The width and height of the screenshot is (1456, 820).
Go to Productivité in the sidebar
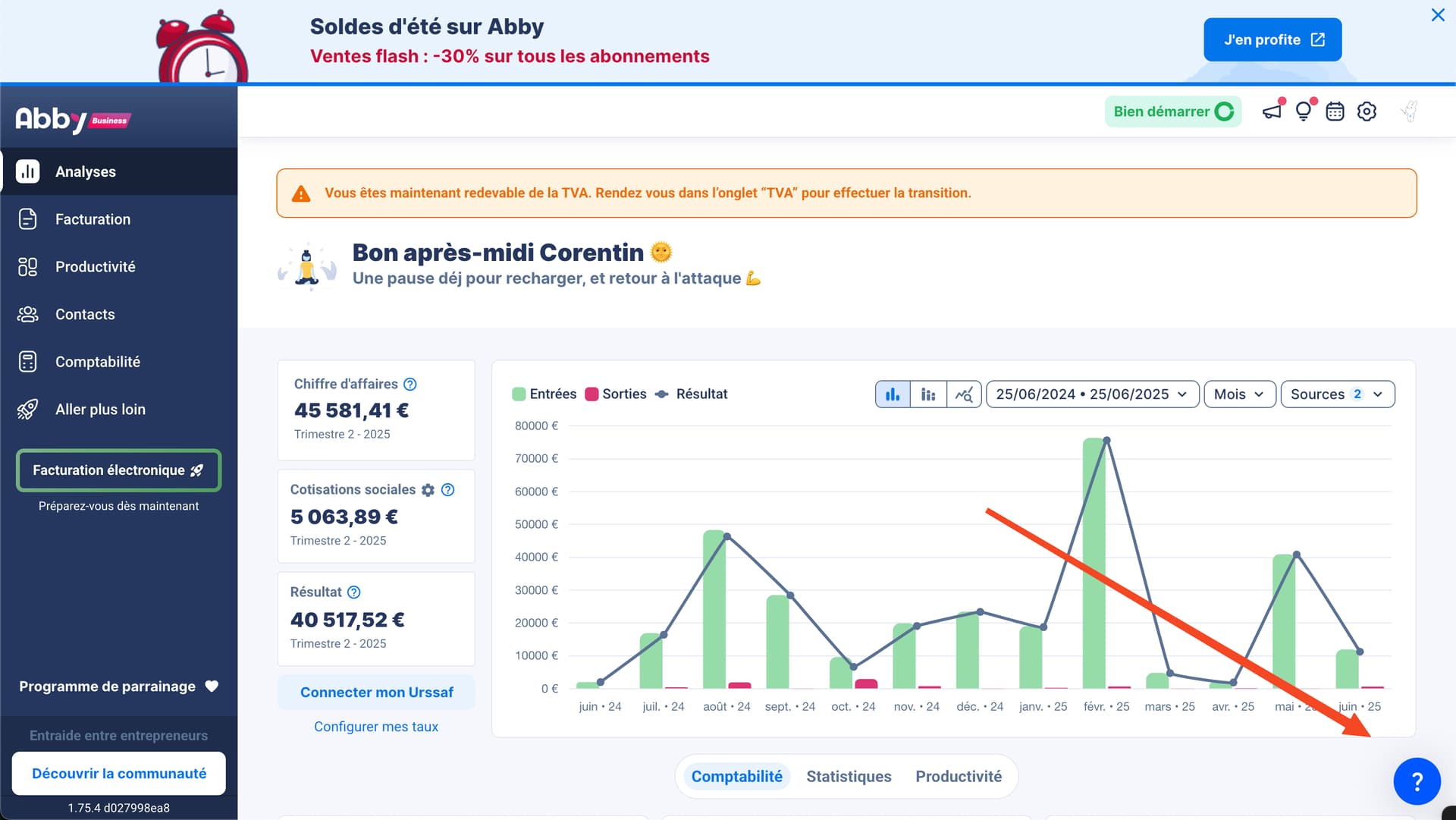coord(119,267)
